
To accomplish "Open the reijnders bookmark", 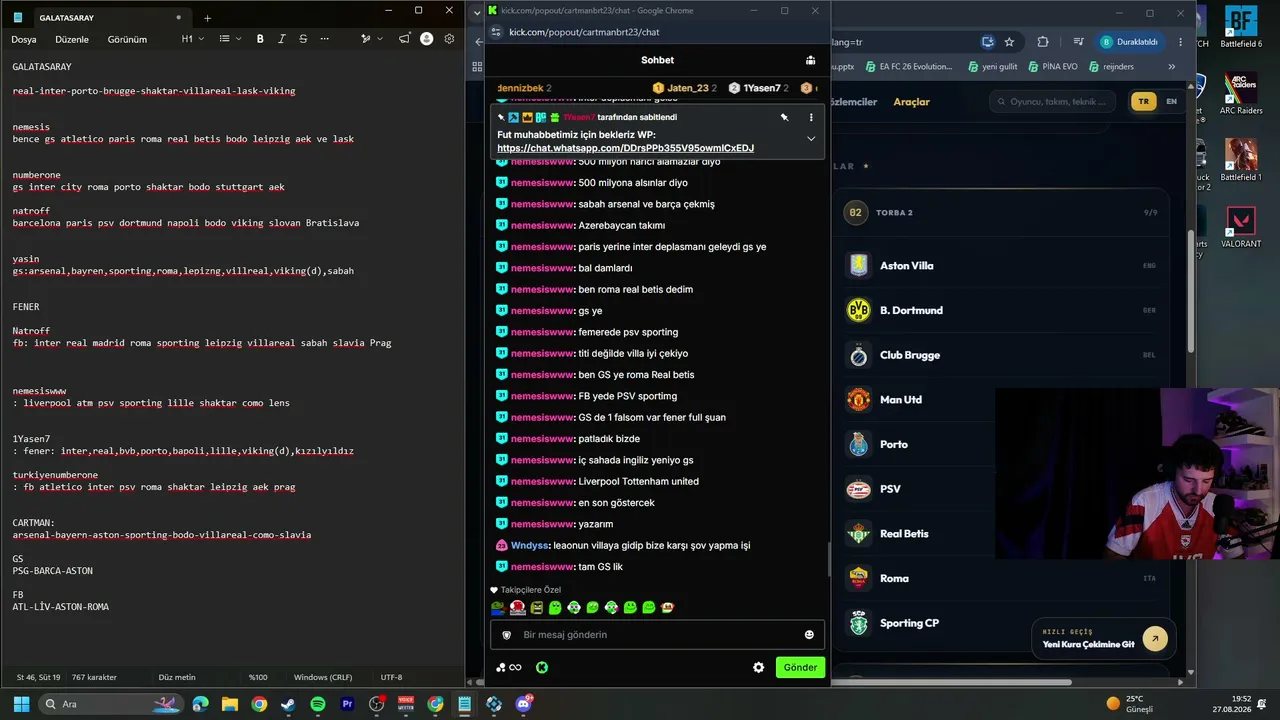I will pos(1110,67).
